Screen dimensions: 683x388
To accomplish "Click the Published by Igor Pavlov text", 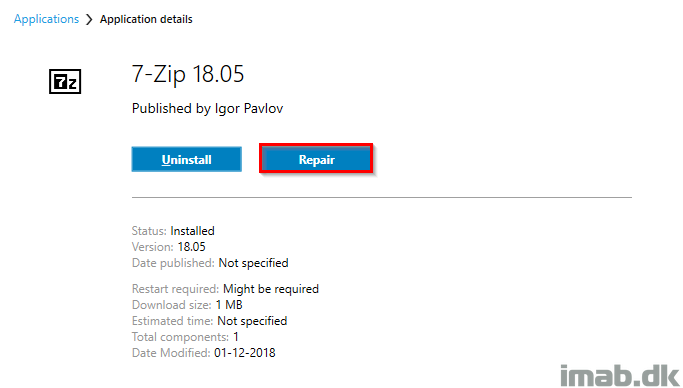I will tap(207, 108).
